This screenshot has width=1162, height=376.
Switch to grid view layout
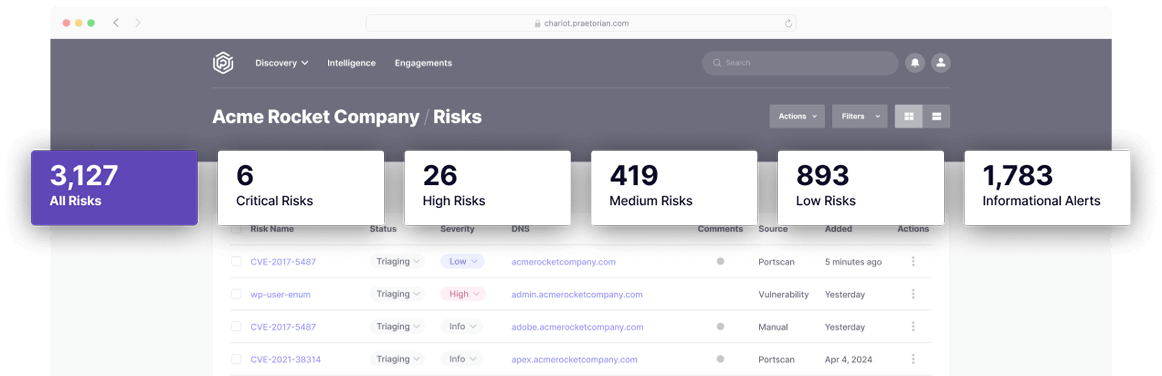pyautogui.click(x=909, y=116)
